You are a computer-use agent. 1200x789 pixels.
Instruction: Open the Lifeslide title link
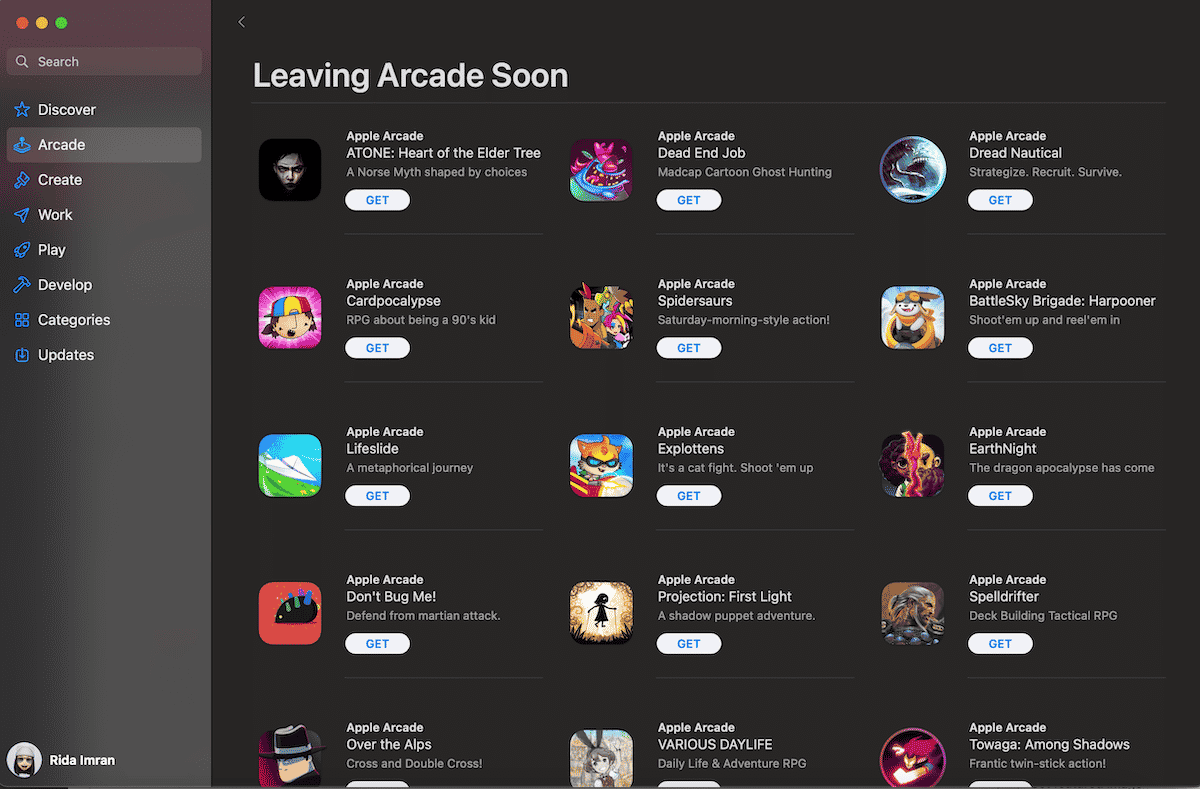point(372,449)
